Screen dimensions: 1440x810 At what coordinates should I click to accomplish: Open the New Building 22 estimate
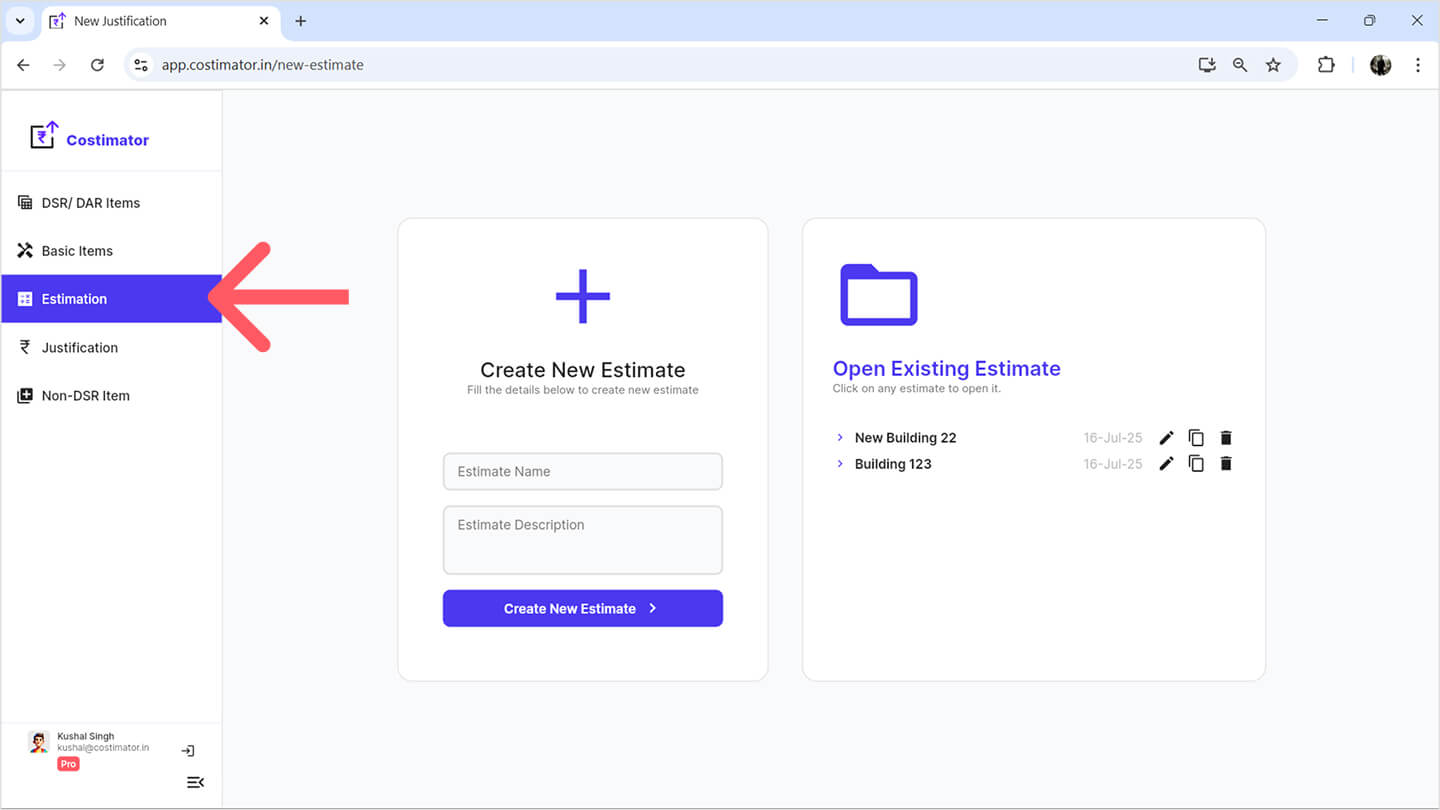pyautogui.click(x=905, y=438)
